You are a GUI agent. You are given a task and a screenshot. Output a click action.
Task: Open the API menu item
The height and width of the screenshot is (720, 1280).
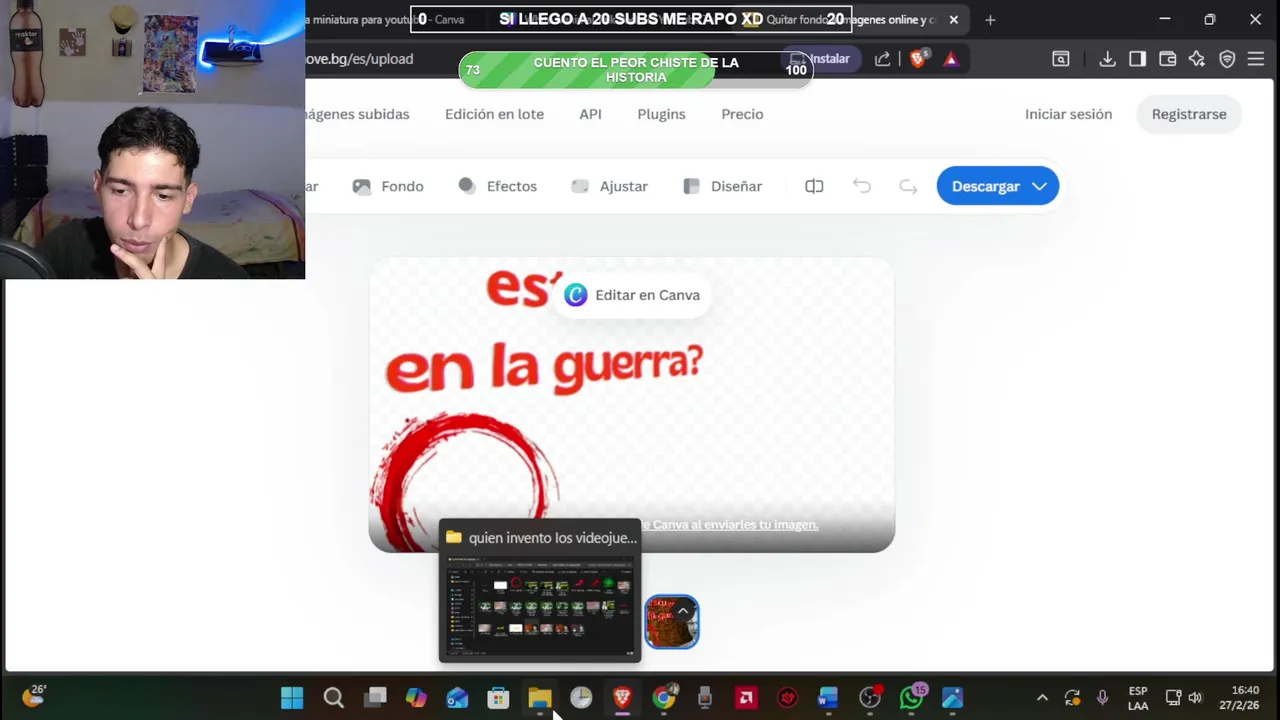point(590,114)
